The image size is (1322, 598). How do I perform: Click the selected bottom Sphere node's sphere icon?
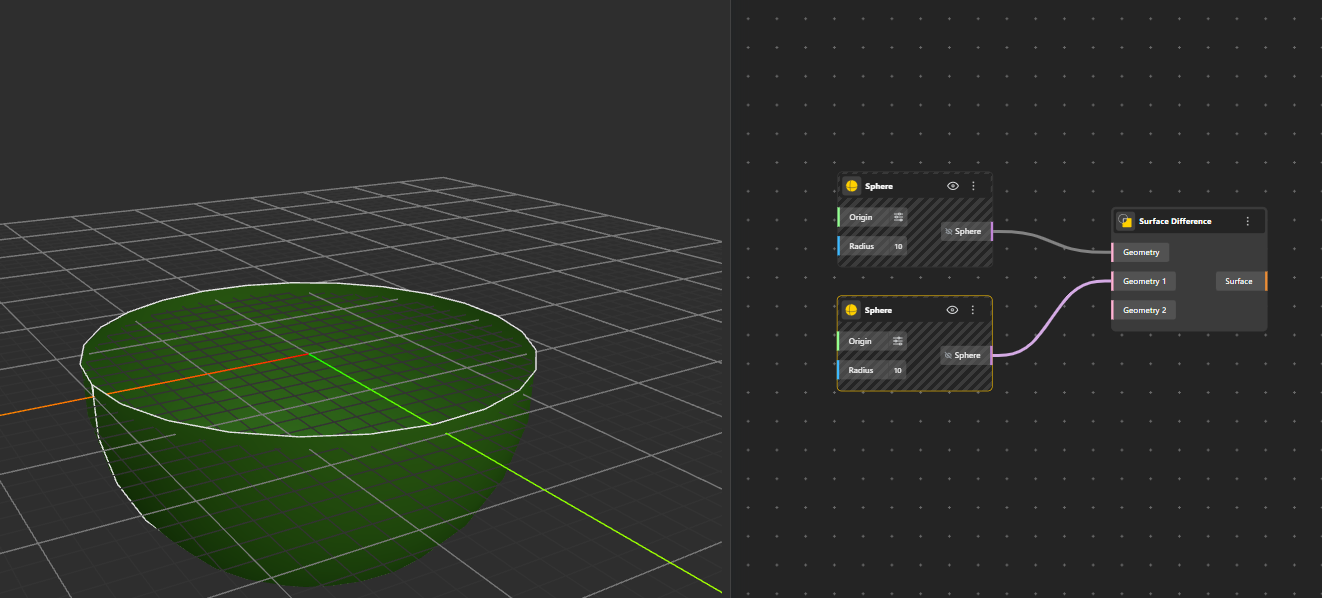click(x=851, y=310)
